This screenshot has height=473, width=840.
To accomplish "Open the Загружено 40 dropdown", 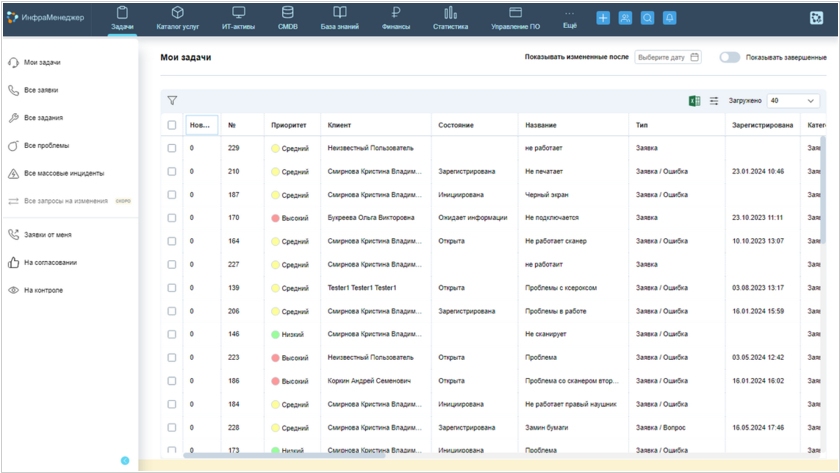I will coord(793,101).
